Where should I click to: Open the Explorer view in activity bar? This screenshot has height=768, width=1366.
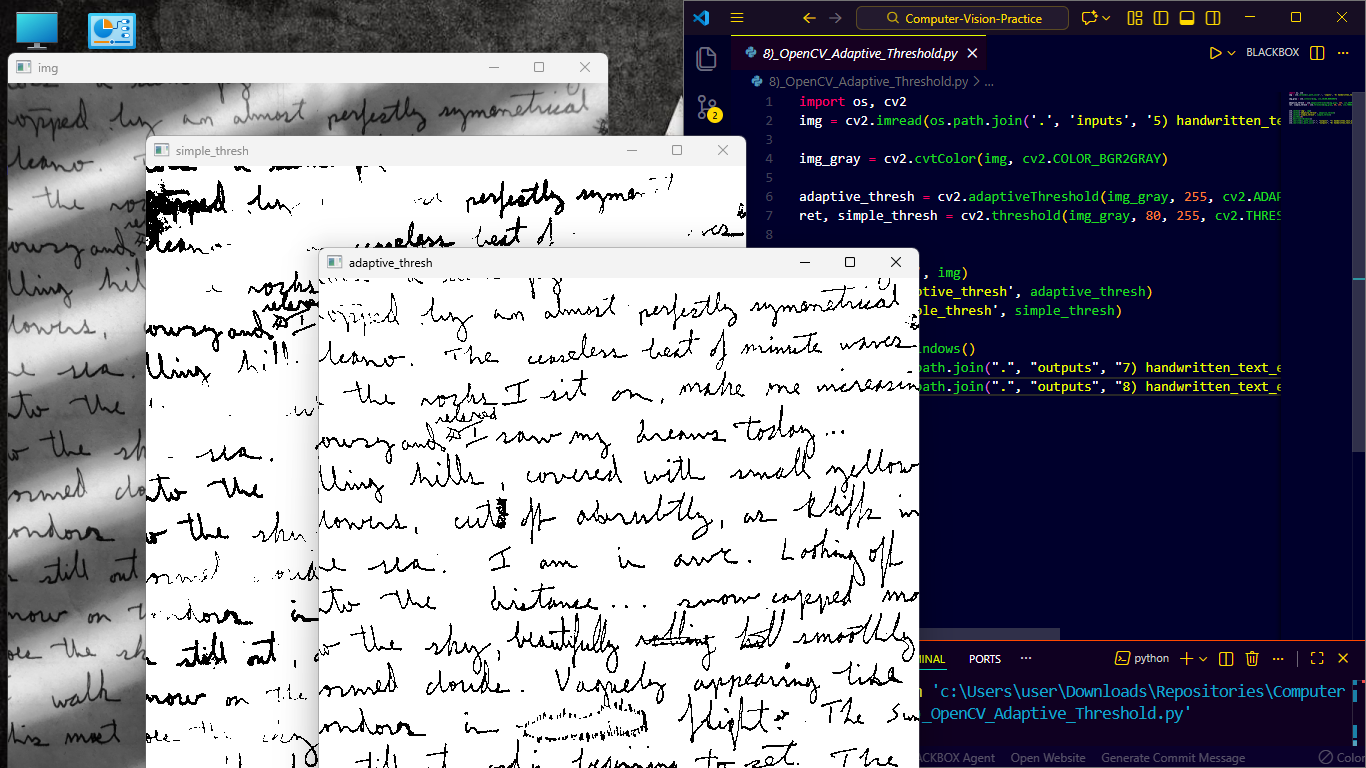707,58
